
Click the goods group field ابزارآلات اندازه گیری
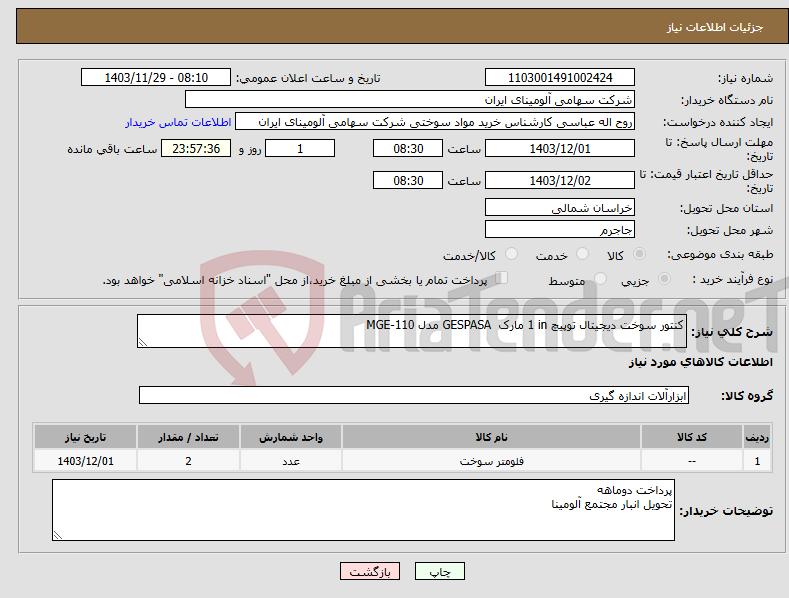coord(414,395)
